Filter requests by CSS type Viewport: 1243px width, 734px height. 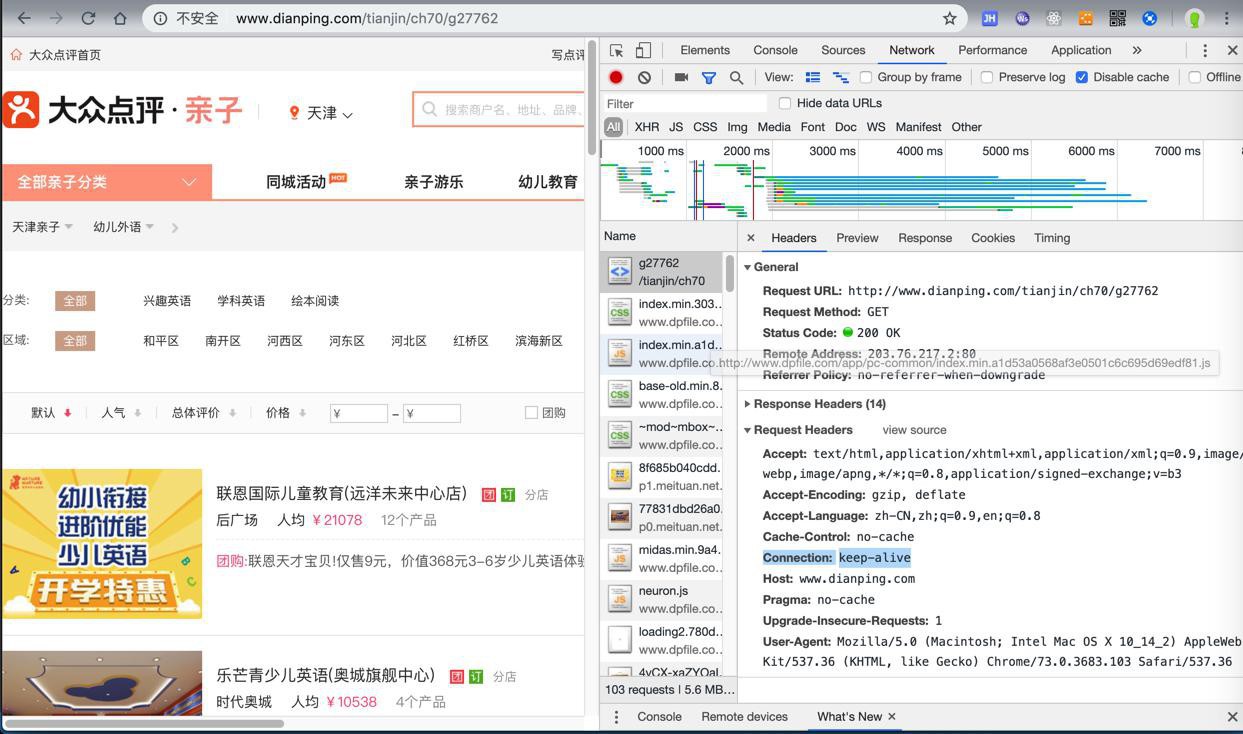tap(705, 127)
